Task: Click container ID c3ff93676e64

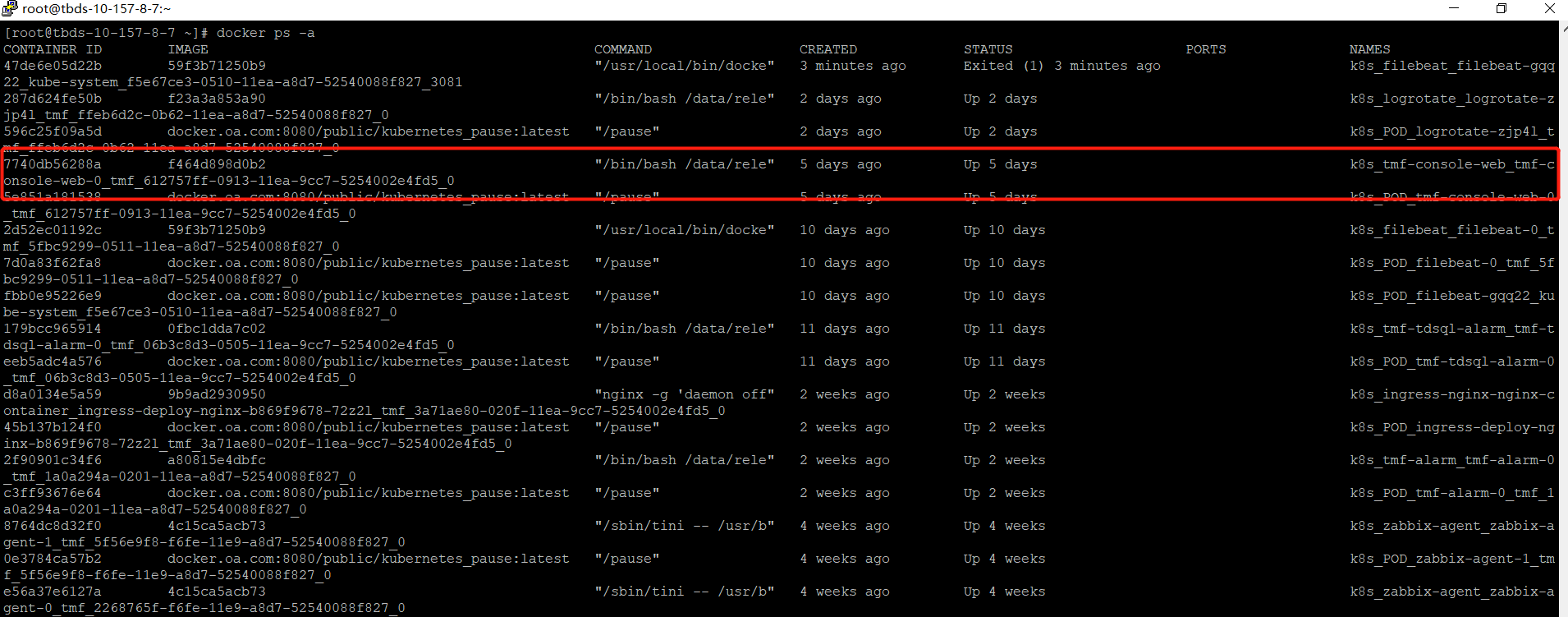Action: 53,493
